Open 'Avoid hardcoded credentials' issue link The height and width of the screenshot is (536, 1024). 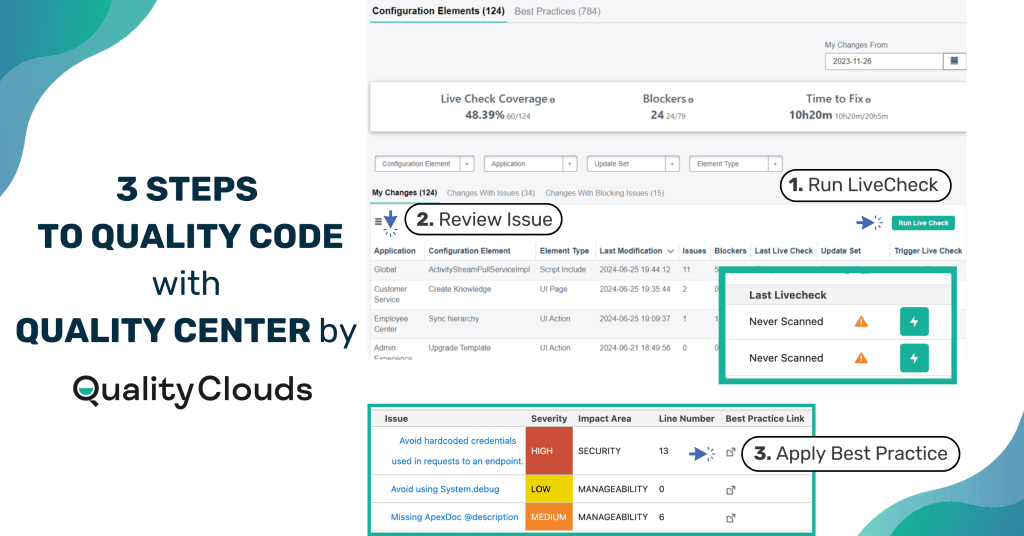(x=457, y=450)
